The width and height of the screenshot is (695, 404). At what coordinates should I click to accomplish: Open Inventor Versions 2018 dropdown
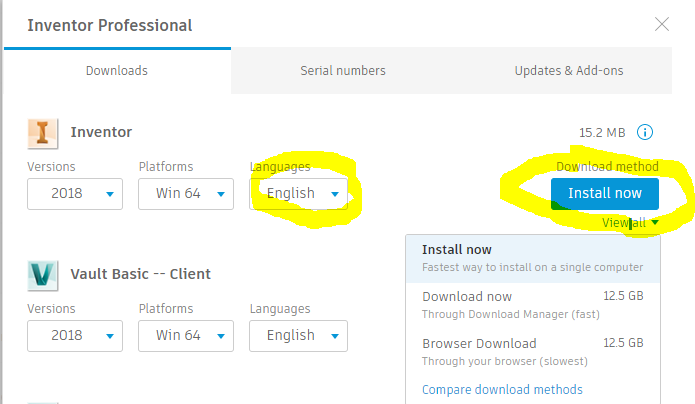click(75, 194)
